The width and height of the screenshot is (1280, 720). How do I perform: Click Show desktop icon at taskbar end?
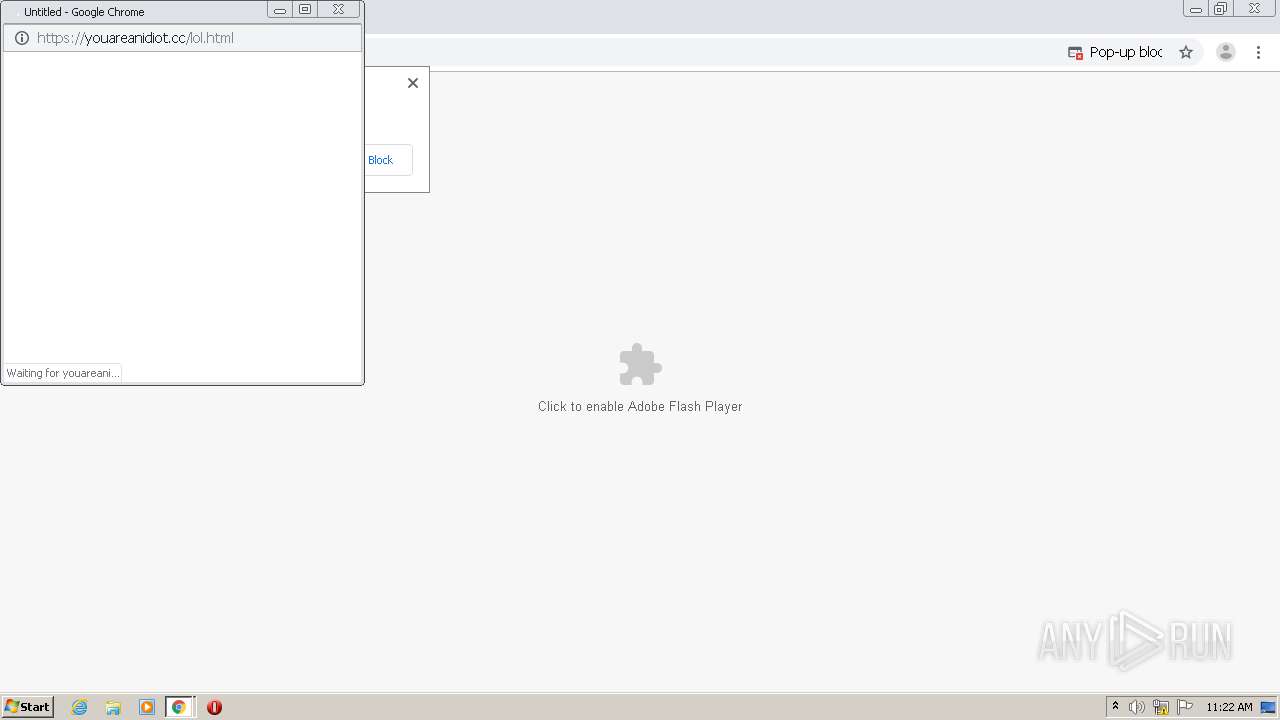(1269, 707)
